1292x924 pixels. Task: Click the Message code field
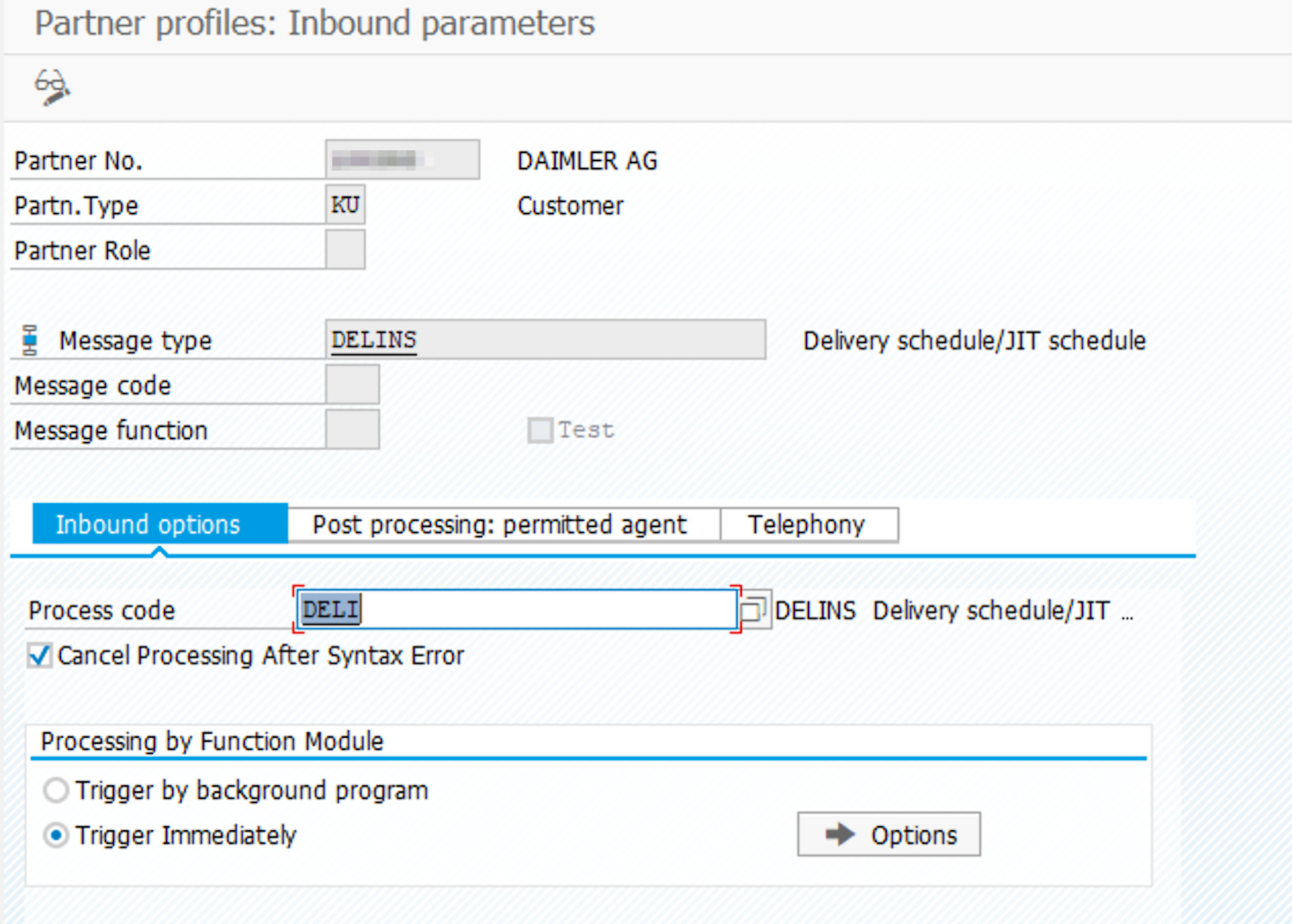(x=352, y=385)
